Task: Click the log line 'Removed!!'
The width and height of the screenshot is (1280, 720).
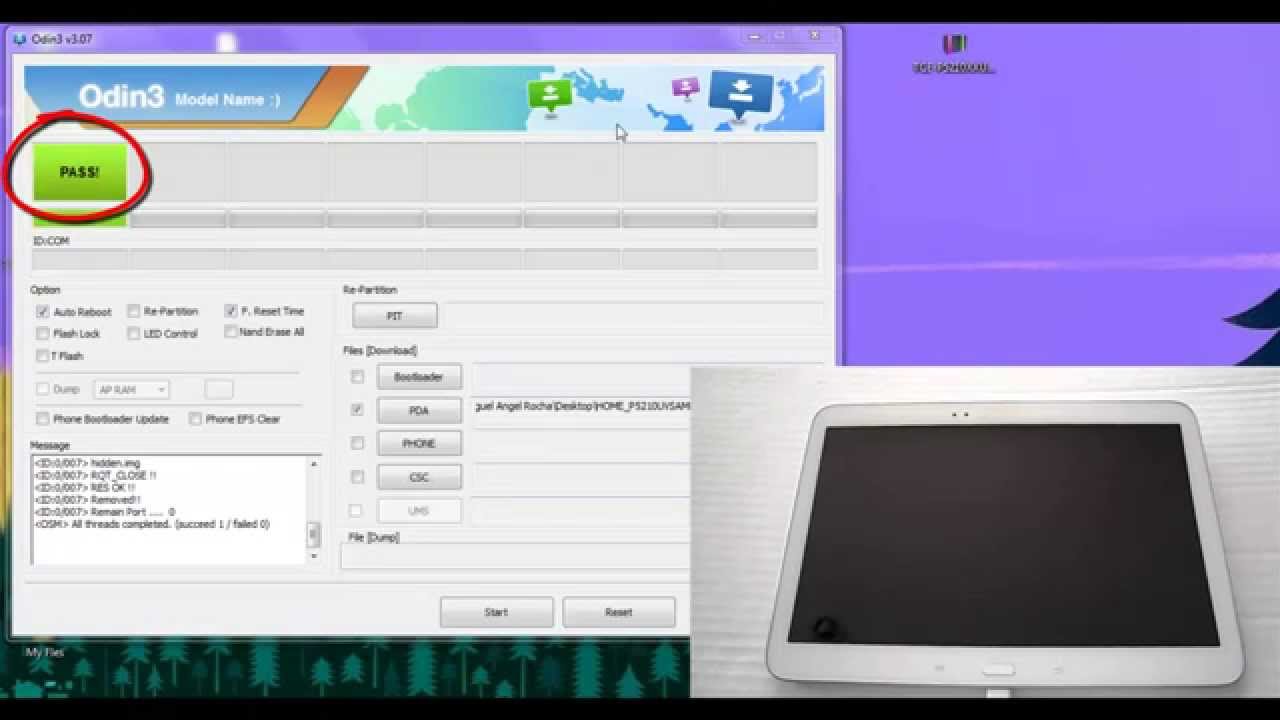Action: tap(88, 500)
